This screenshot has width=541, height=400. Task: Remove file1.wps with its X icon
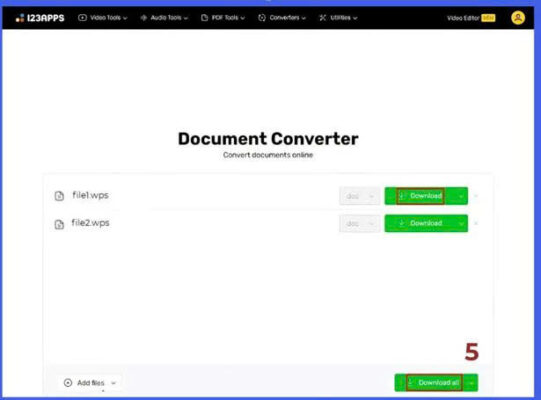[x=476, y=196]
